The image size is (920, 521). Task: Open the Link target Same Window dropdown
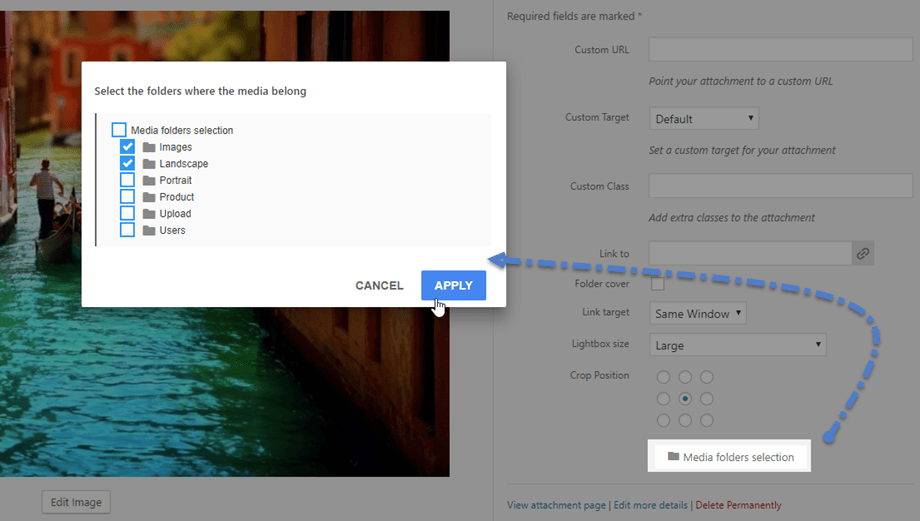698,313
